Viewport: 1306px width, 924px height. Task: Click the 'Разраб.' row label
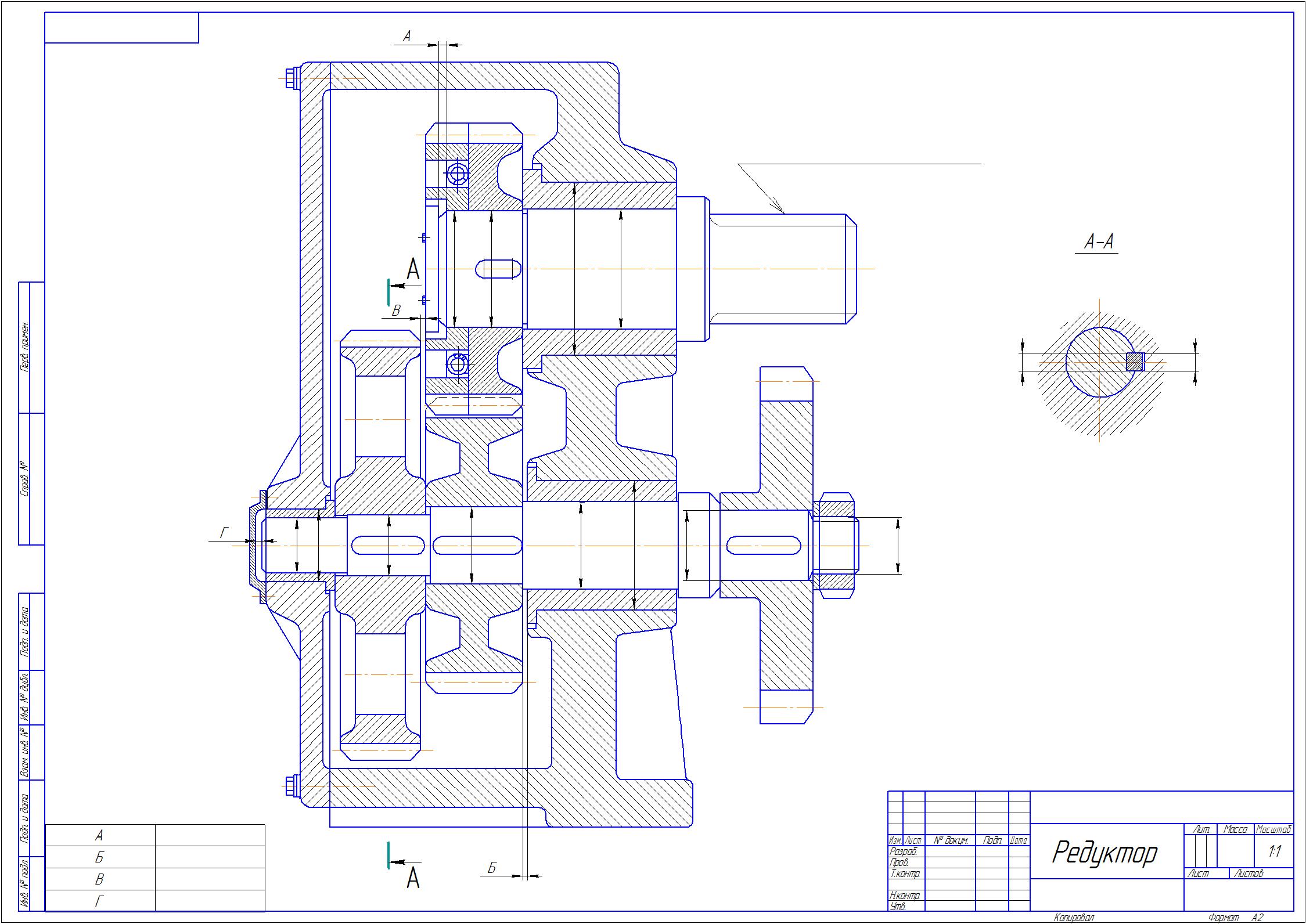coord(902,851)
